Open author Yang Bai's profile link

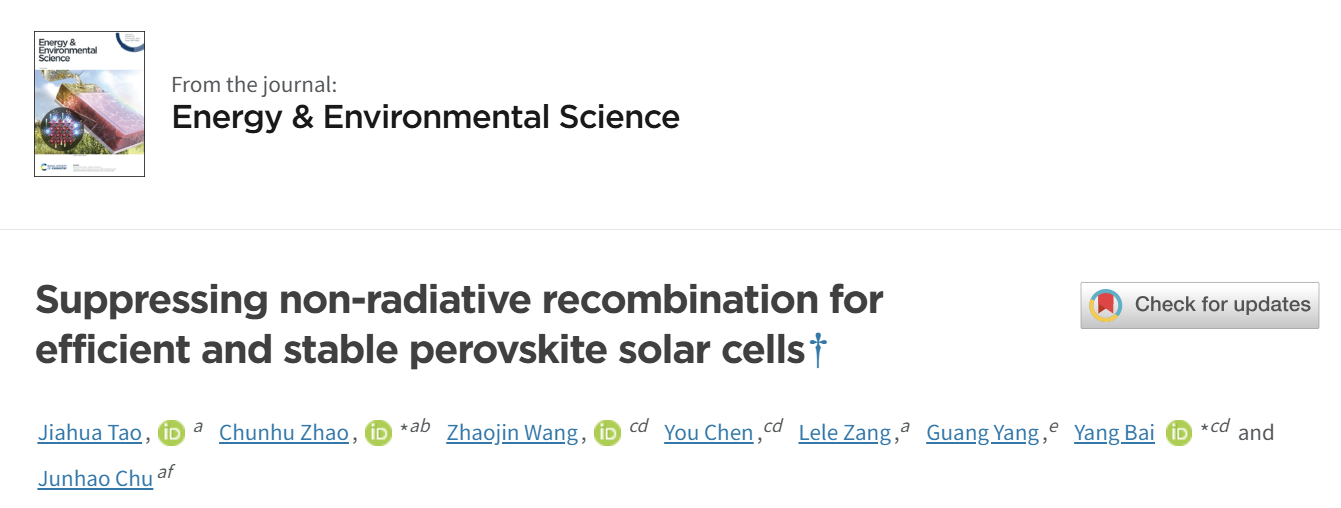click(1114, 433)
